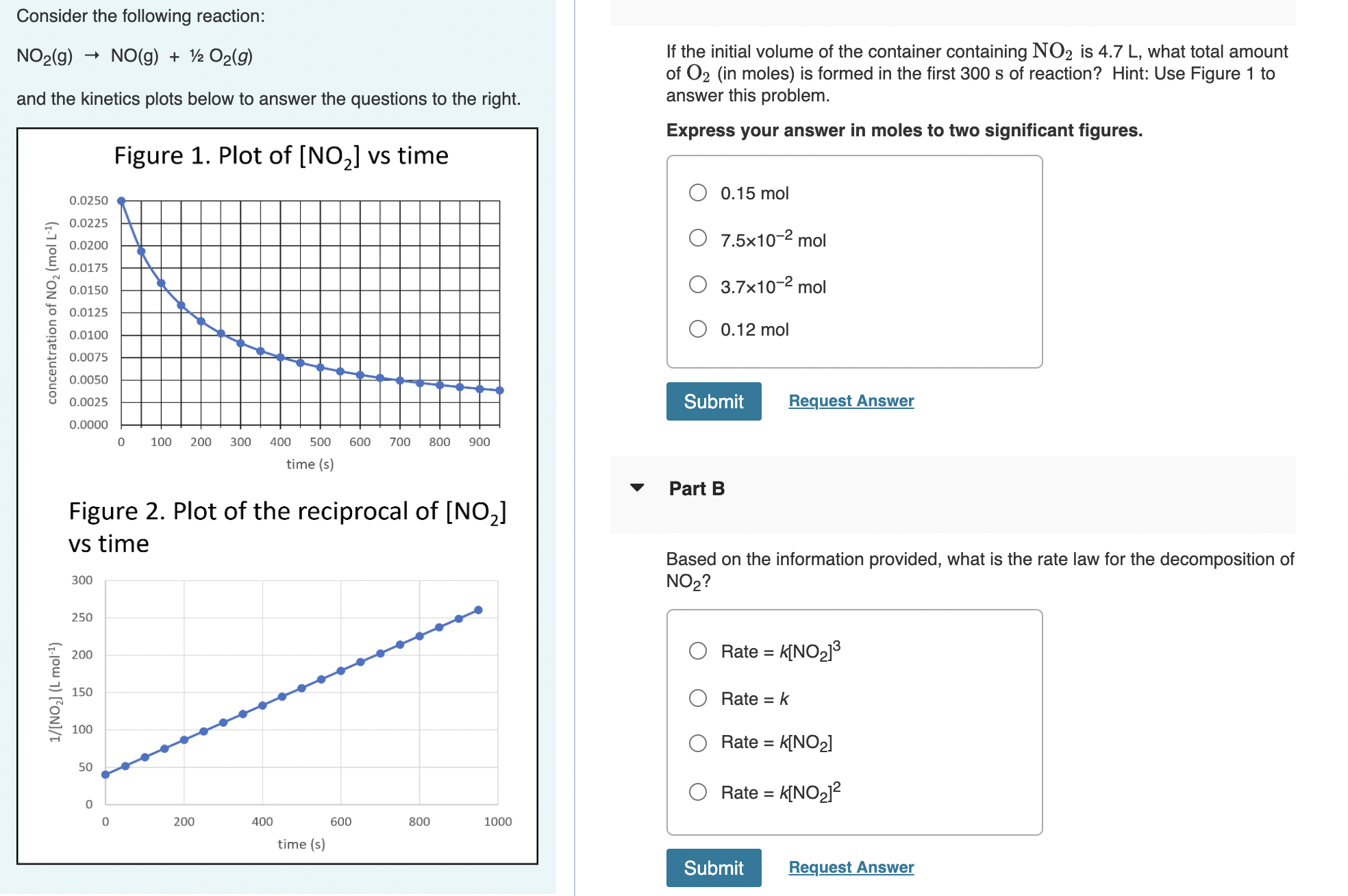Select the Rate = k[NO2] option
The height and width of the screenshot is (896, 1348).
698,742
